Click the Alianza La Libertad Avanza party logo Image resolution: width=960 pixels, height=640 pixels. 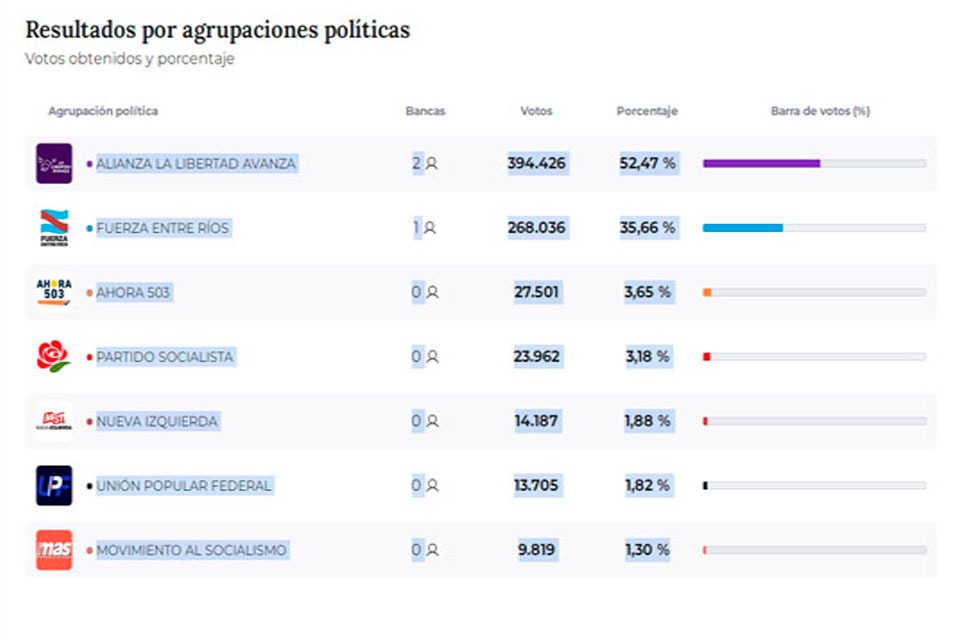(x=54, y=163)
